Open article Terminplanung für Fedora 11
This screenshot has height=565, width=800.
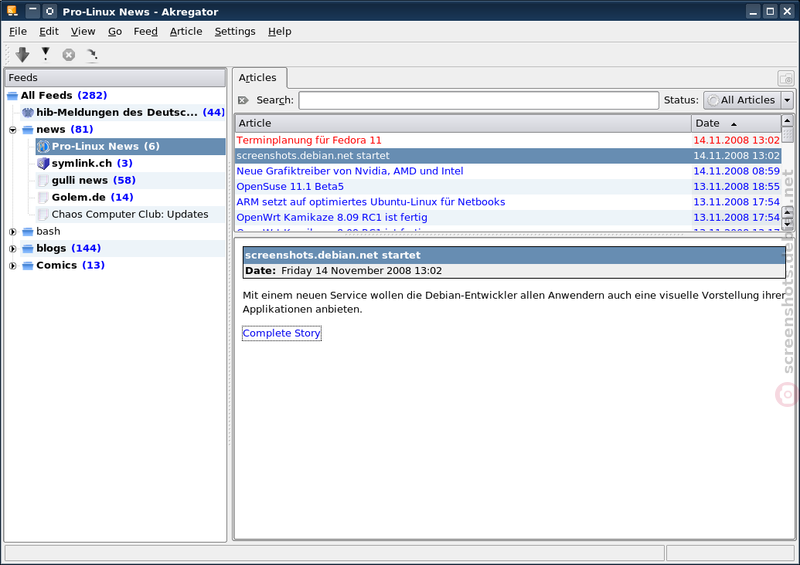[x=309, y=140]
